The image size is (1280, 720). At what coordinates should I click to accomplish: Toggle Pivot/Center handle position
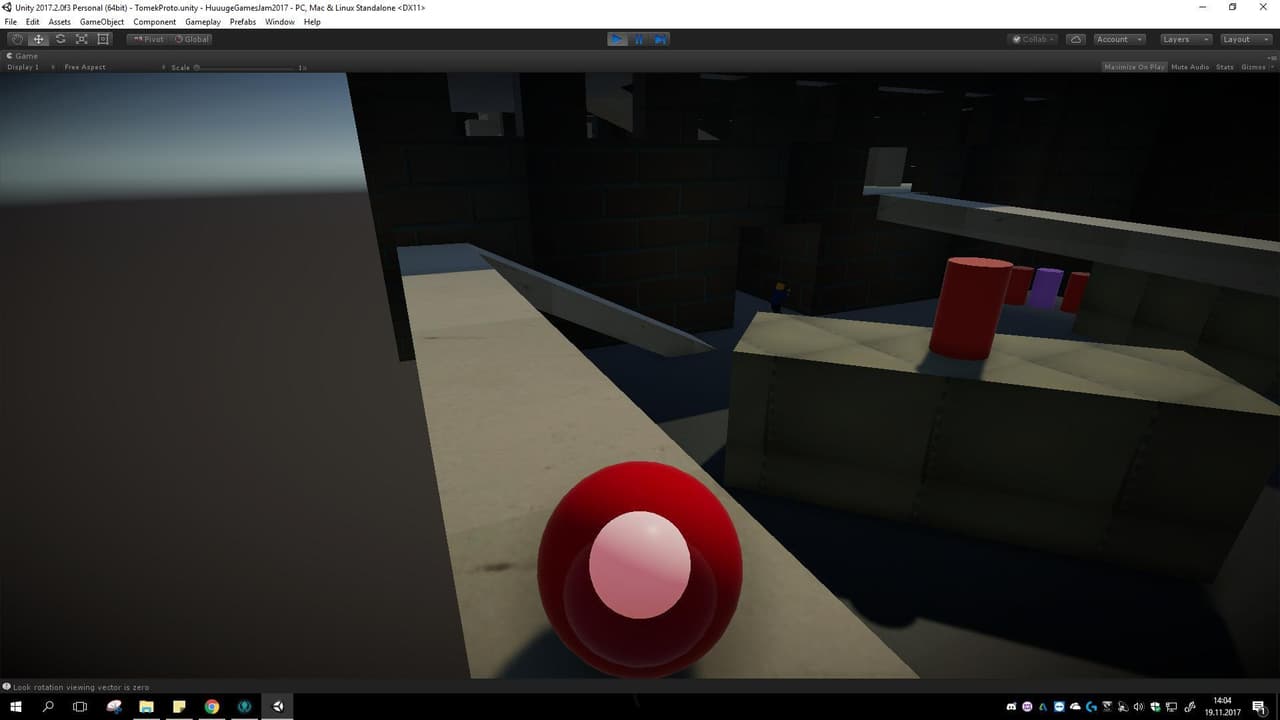coord(148,39)
